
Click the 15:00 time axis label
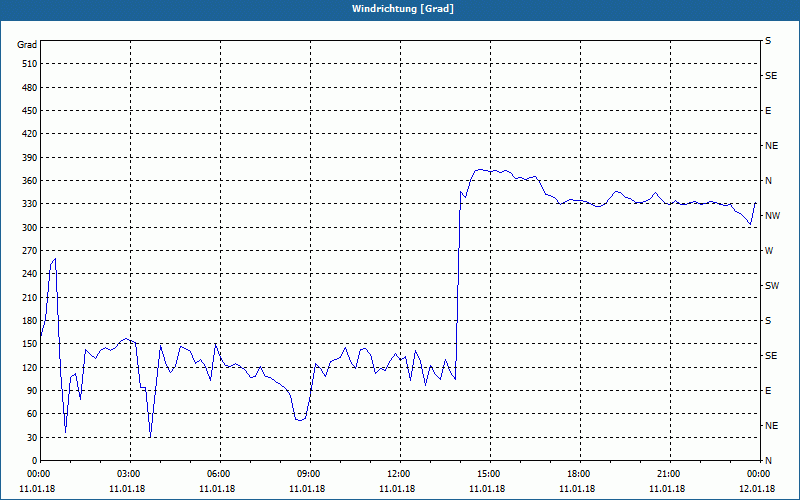click(490, 473)
